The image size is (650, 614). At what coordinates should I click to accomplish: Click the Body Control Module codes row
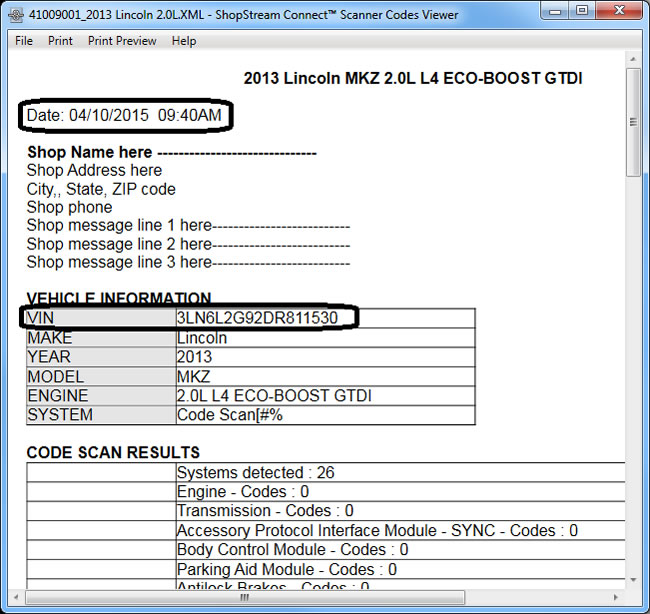click(292, 549)
